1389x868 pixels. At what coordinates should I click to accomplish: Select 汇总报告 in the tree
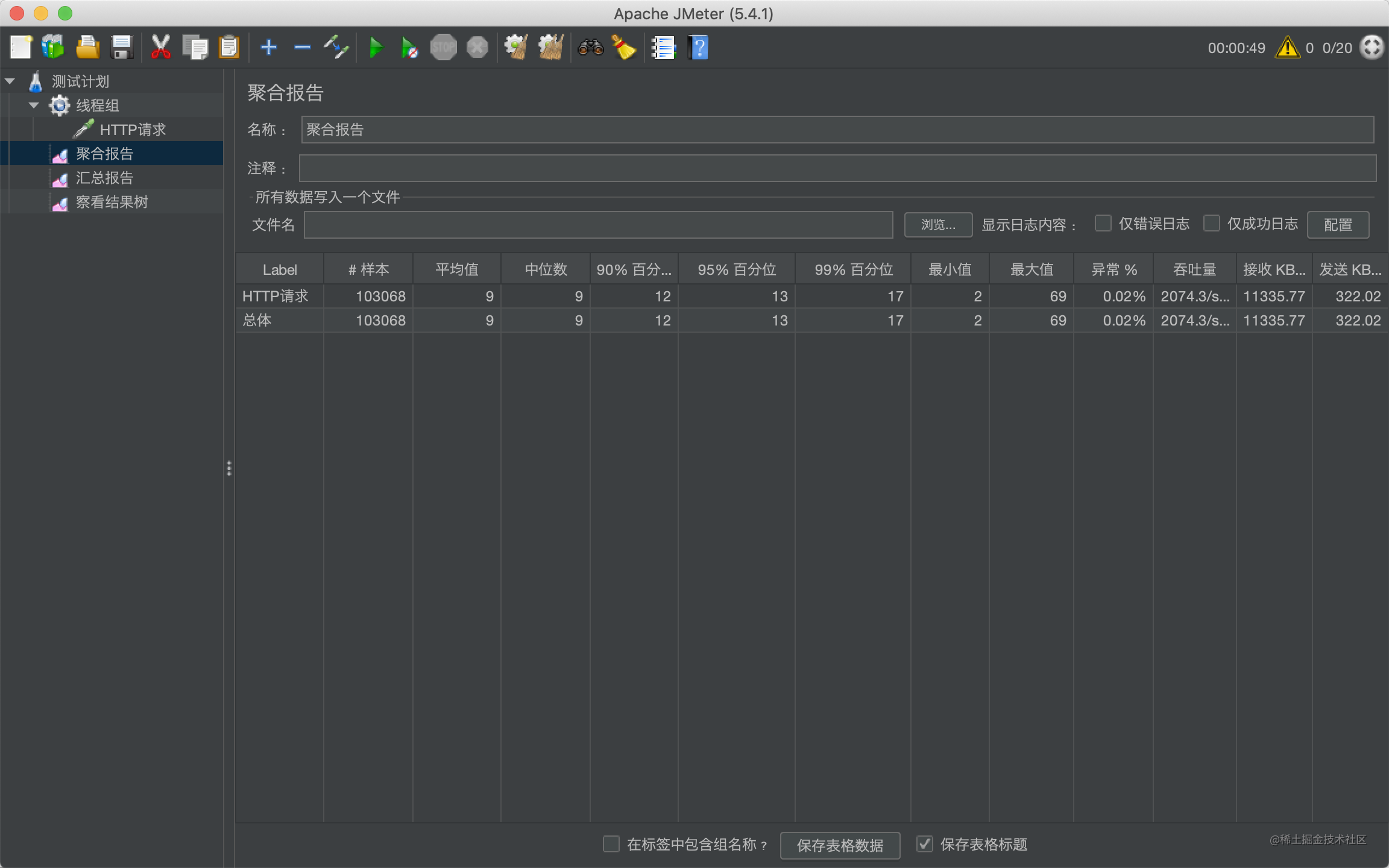[x=104, y=178]
